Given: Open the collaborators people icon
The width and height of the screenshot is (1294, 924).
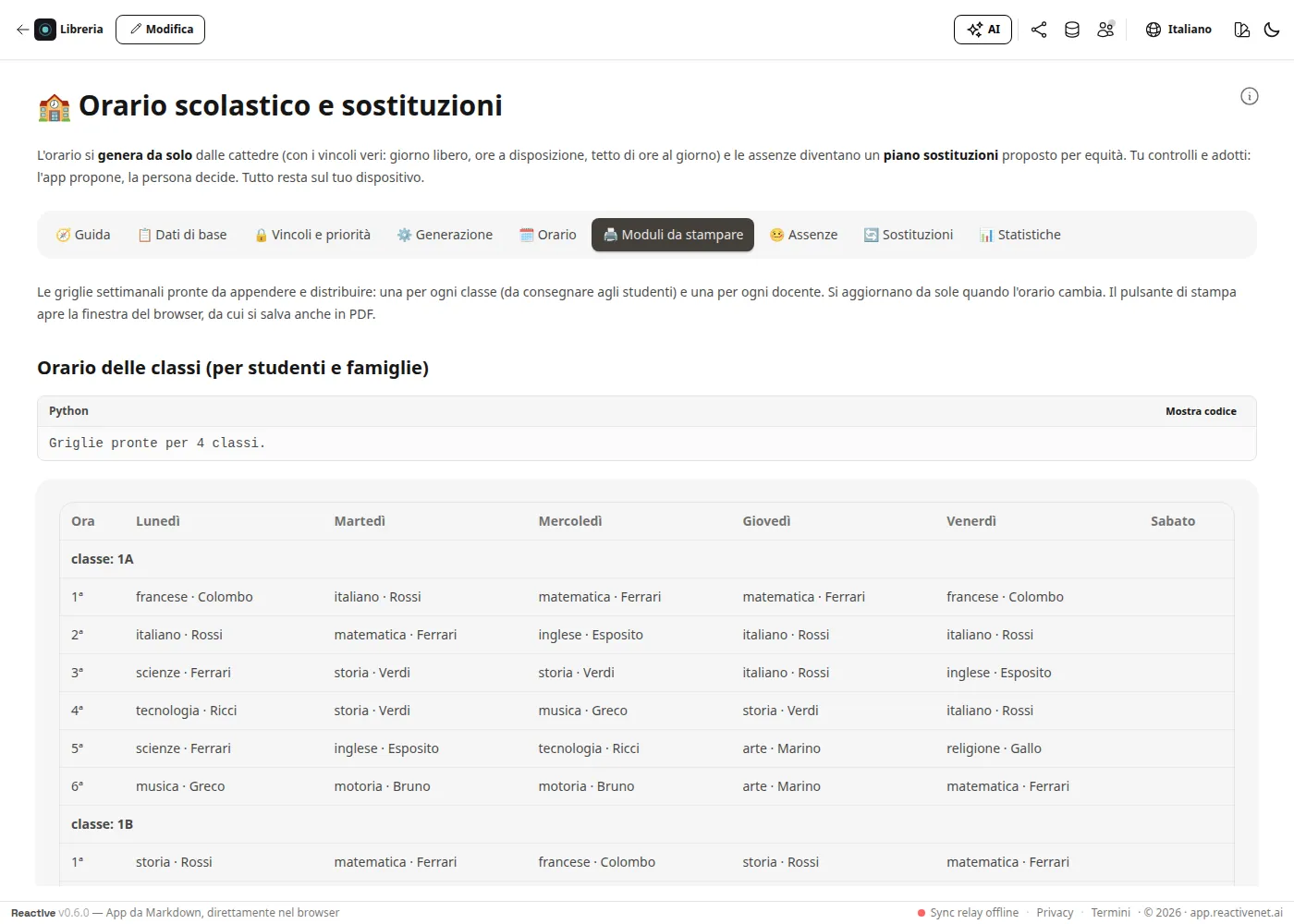Looking at the screenshot, I should (x=1105, y=30).
